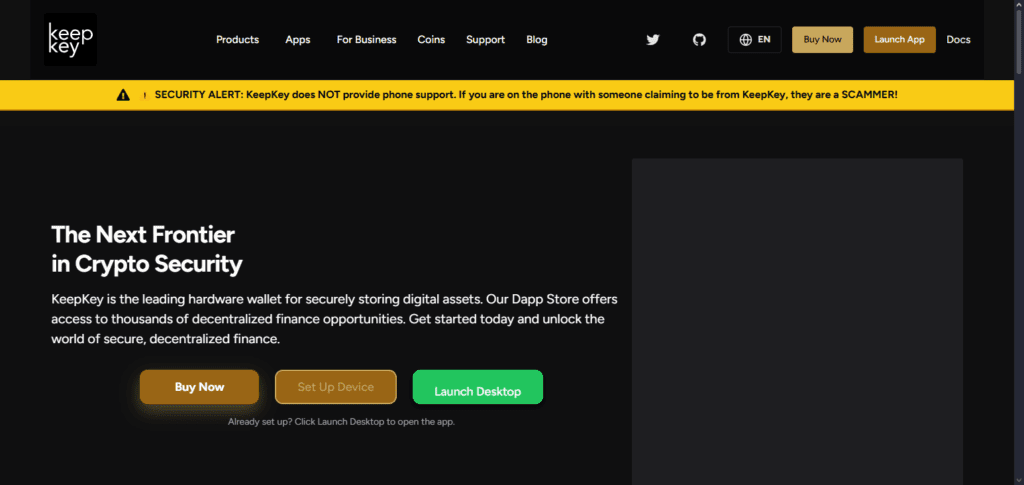Open the Apps menu item

(x=298, y=40)
